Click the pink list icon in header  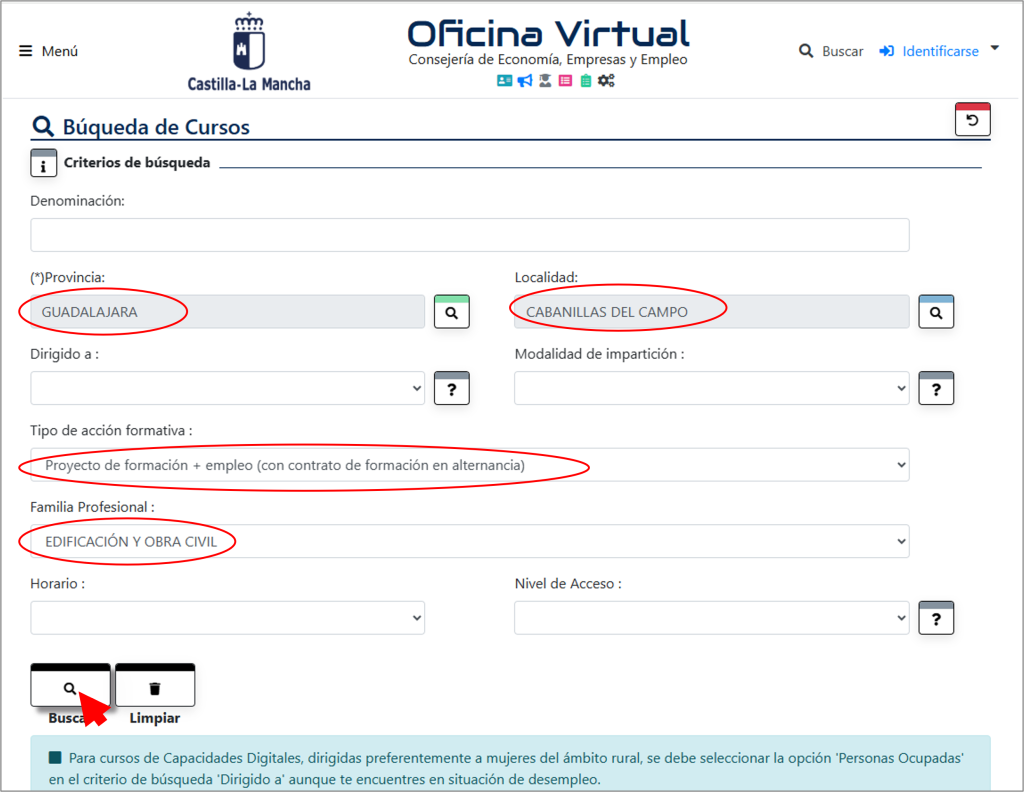(x=565, y=81)
